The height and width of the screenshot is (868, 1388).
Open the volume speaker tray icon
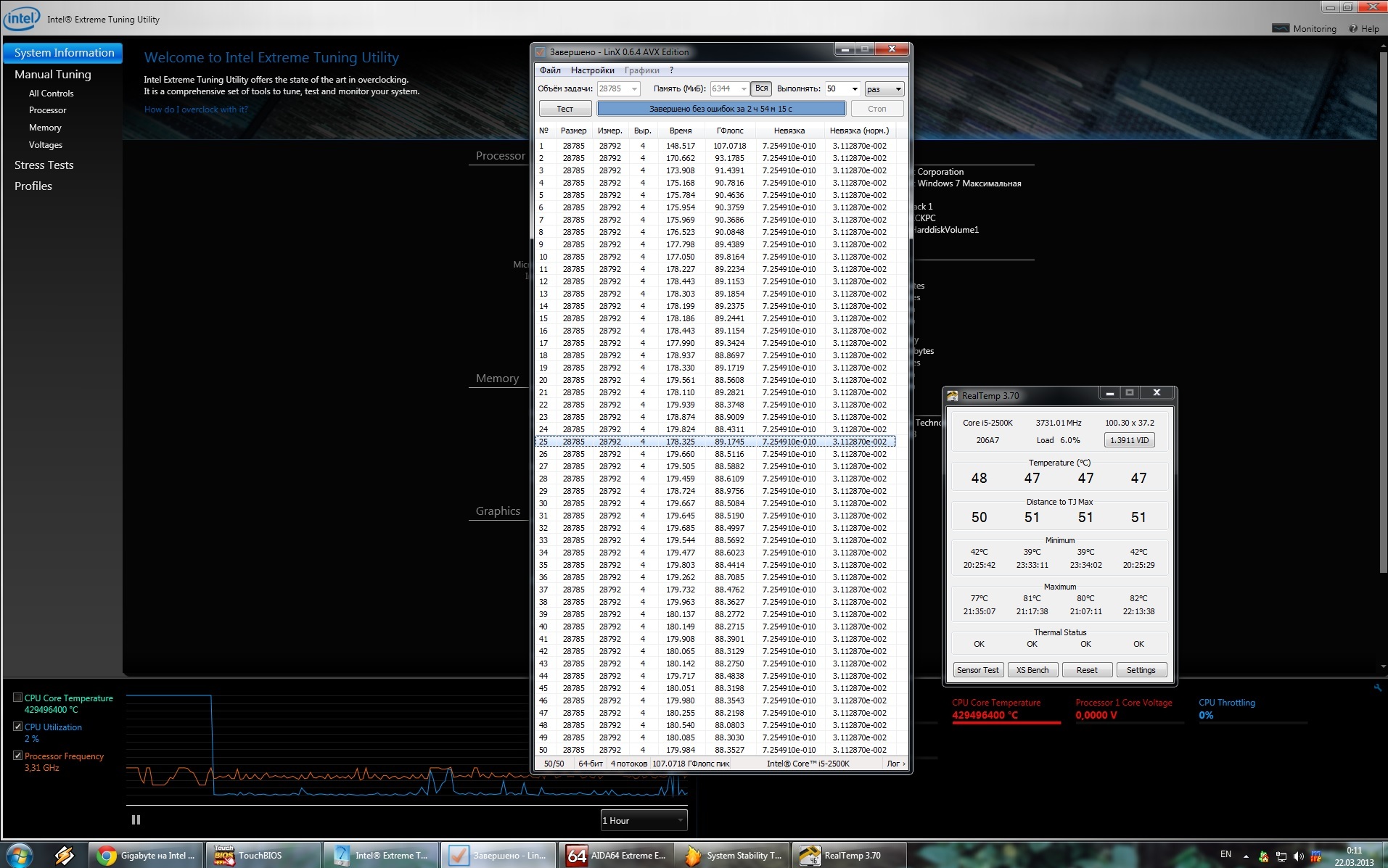click(1298, 856)
